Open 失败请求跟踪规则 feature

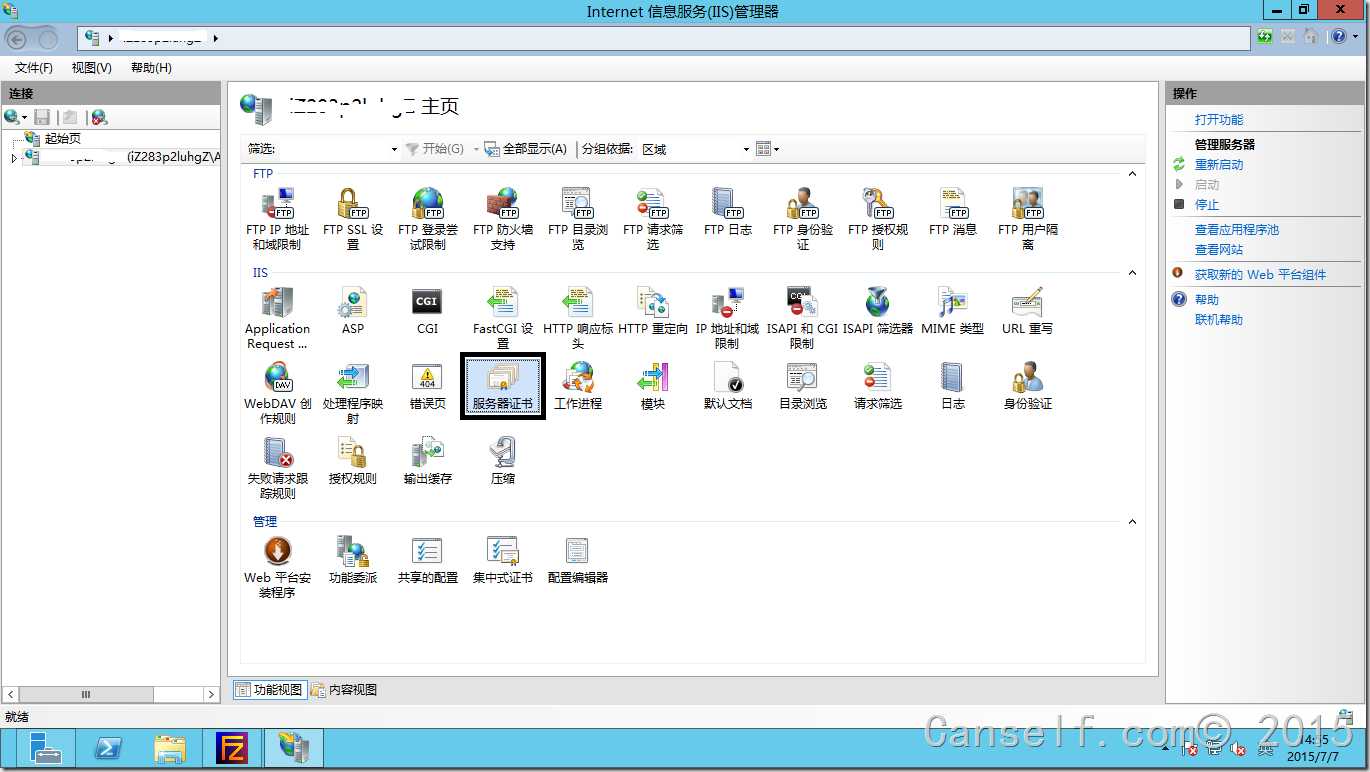point(277,467)
